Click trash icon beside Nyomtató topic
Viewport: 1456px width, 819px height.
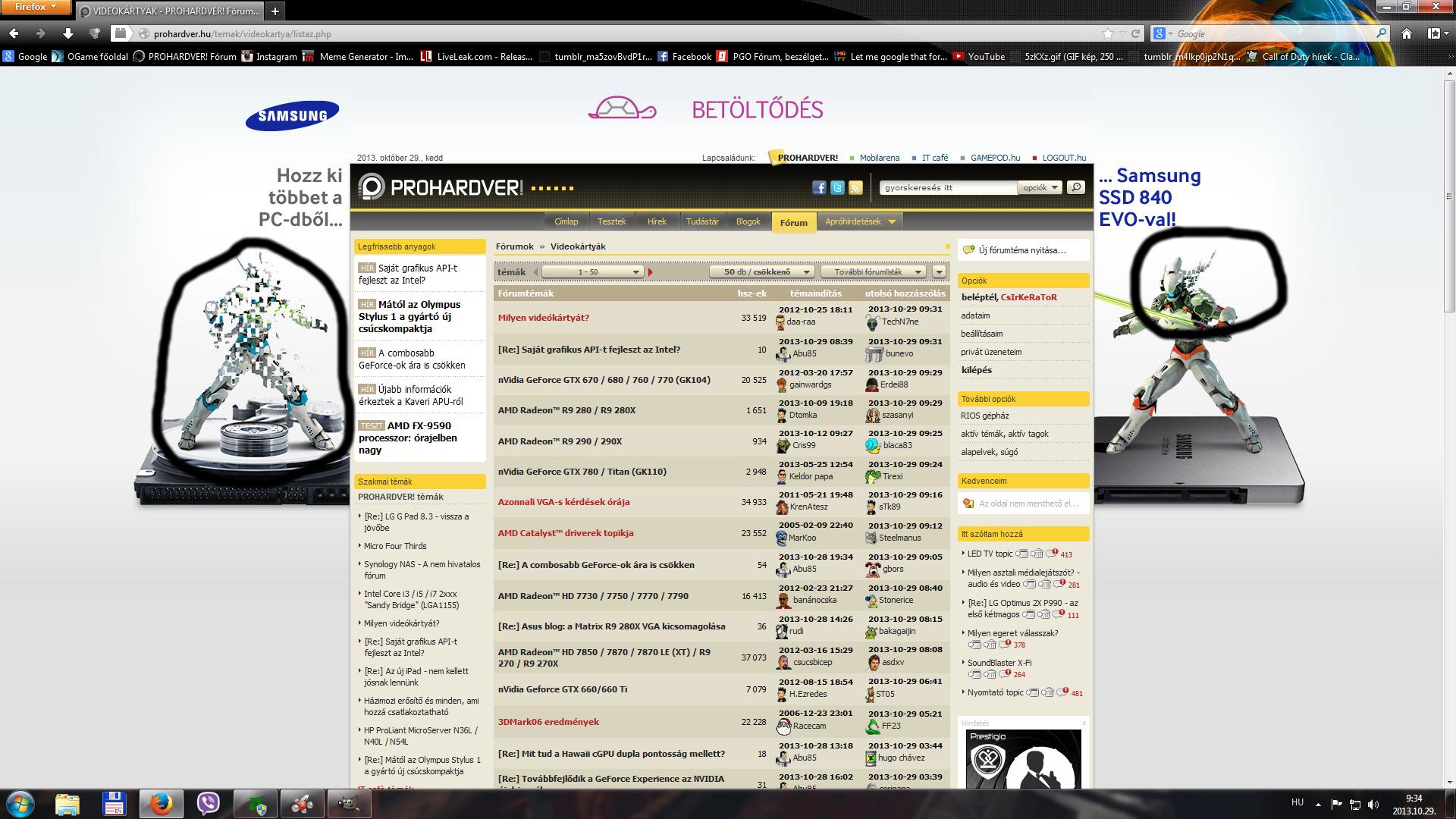(1047, 692)
